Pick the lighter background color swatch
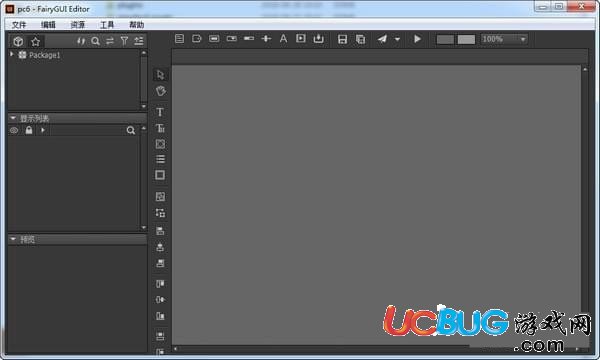This screenshot has height=360, width=600. [466, 39]
